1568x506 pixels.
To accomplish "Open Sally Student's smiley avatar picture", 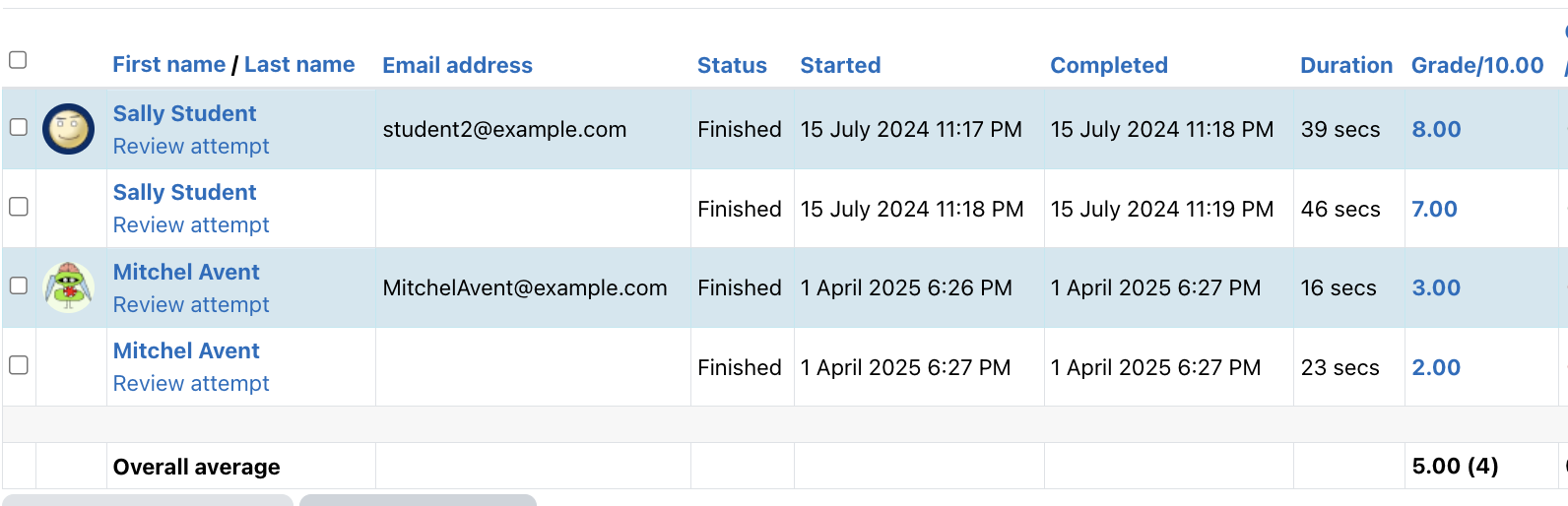I will tap(69, 129).
